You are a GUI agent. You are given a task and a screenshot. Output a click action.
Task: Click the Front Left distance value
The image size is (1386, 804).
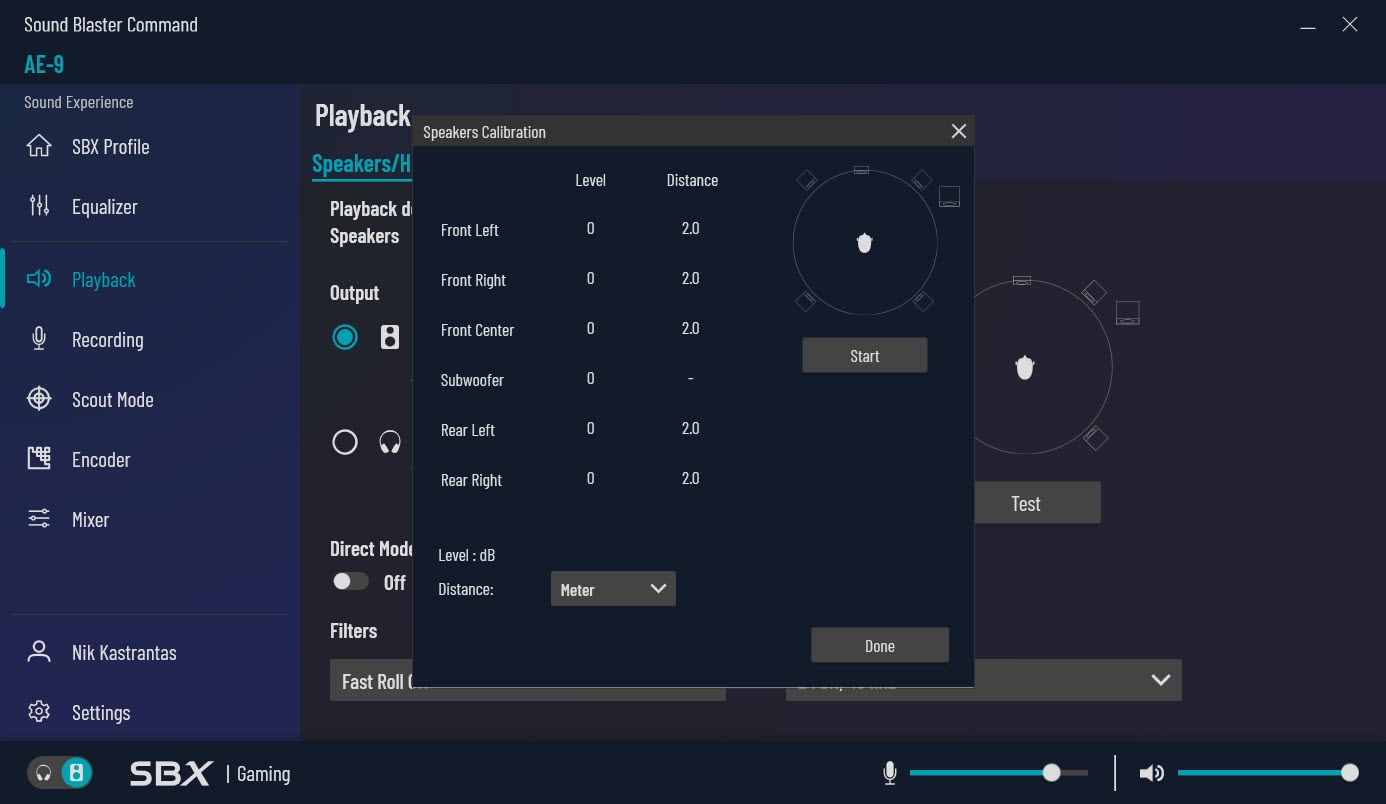690,228
